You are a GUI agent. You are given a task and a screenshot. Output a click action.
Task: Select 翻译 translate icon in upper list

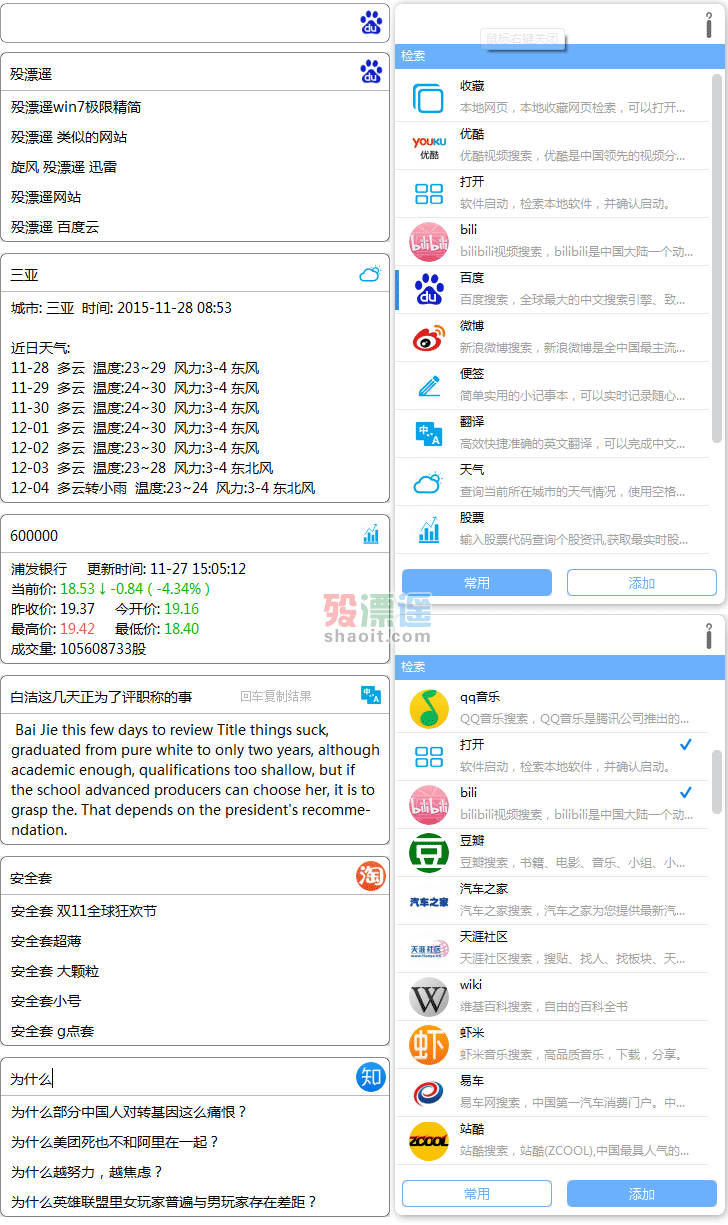(429, 433)
